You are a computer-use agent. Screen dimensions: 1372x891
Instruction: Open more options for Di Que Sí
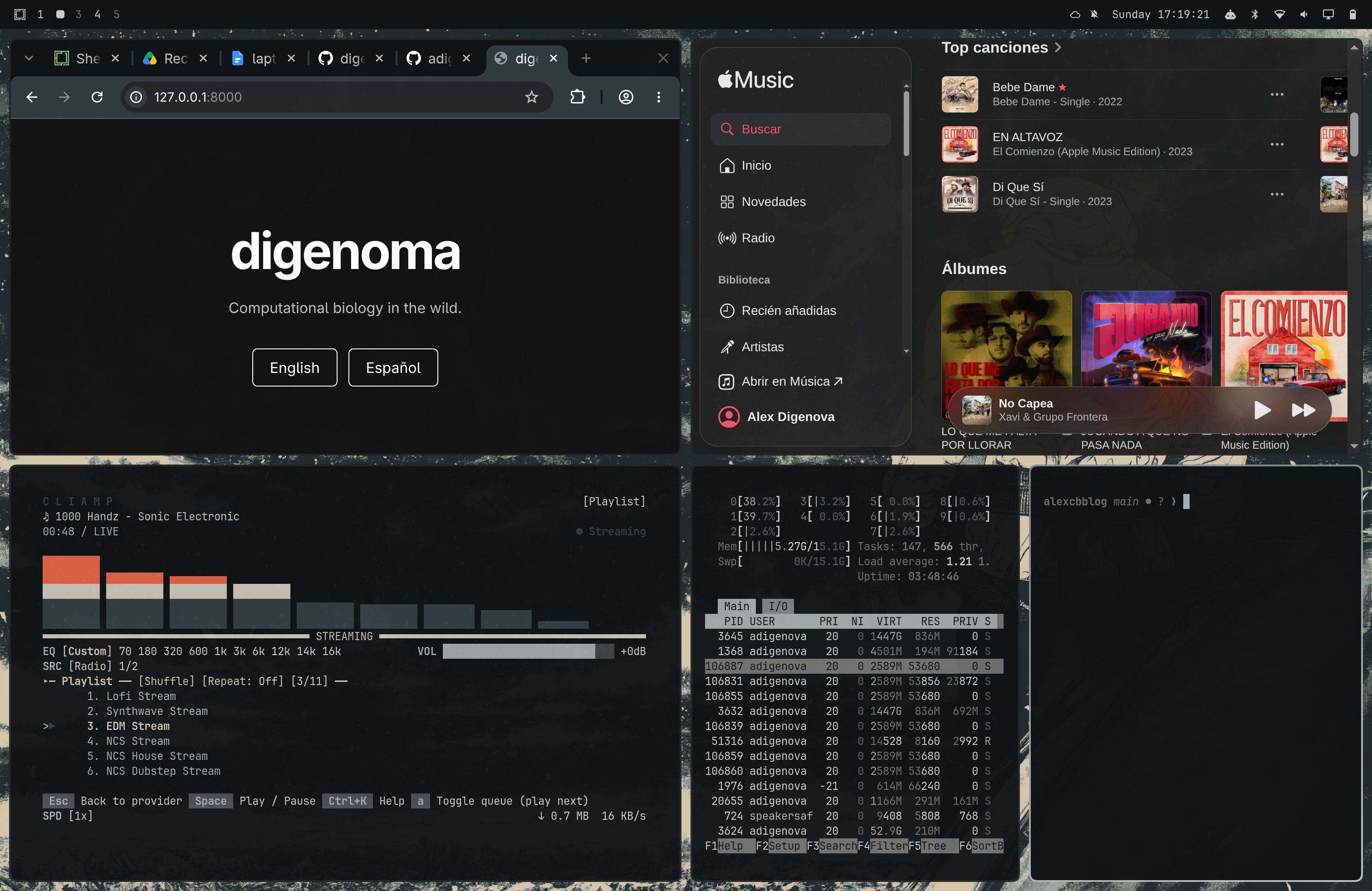coord(1277,194)
